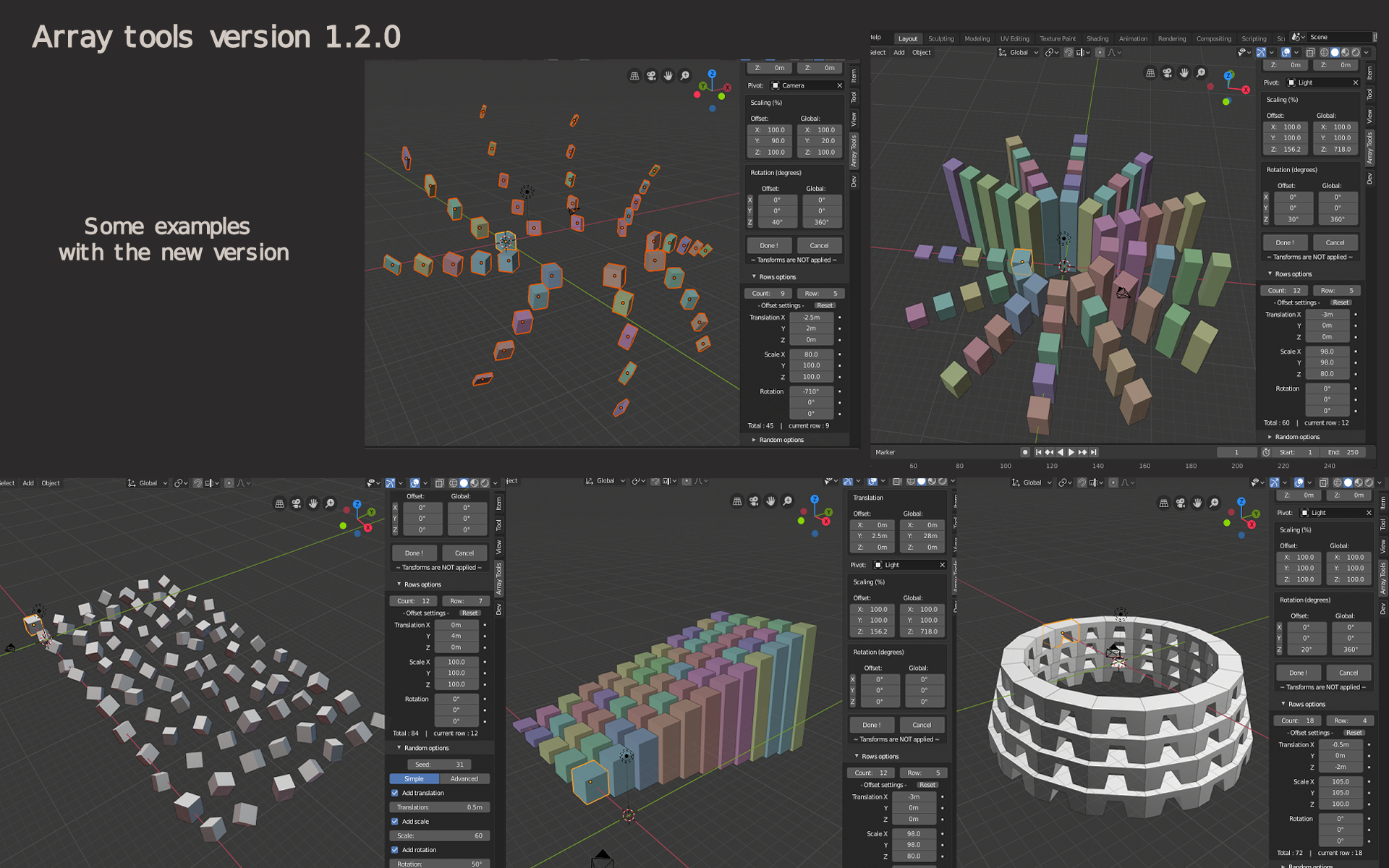The image size is (1389, 868).
Task: Disable the Add scale checkbox
Action: click(x=394, y=821)
